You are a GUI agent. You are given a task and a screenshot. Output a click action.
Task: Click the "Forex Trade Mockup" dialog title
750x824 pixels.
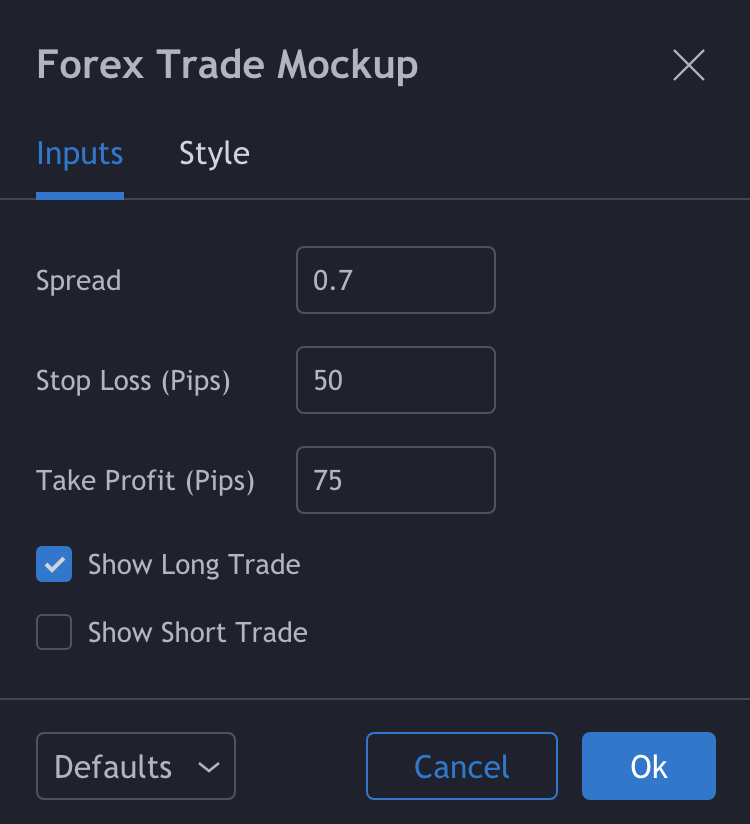tap(227, 66)
